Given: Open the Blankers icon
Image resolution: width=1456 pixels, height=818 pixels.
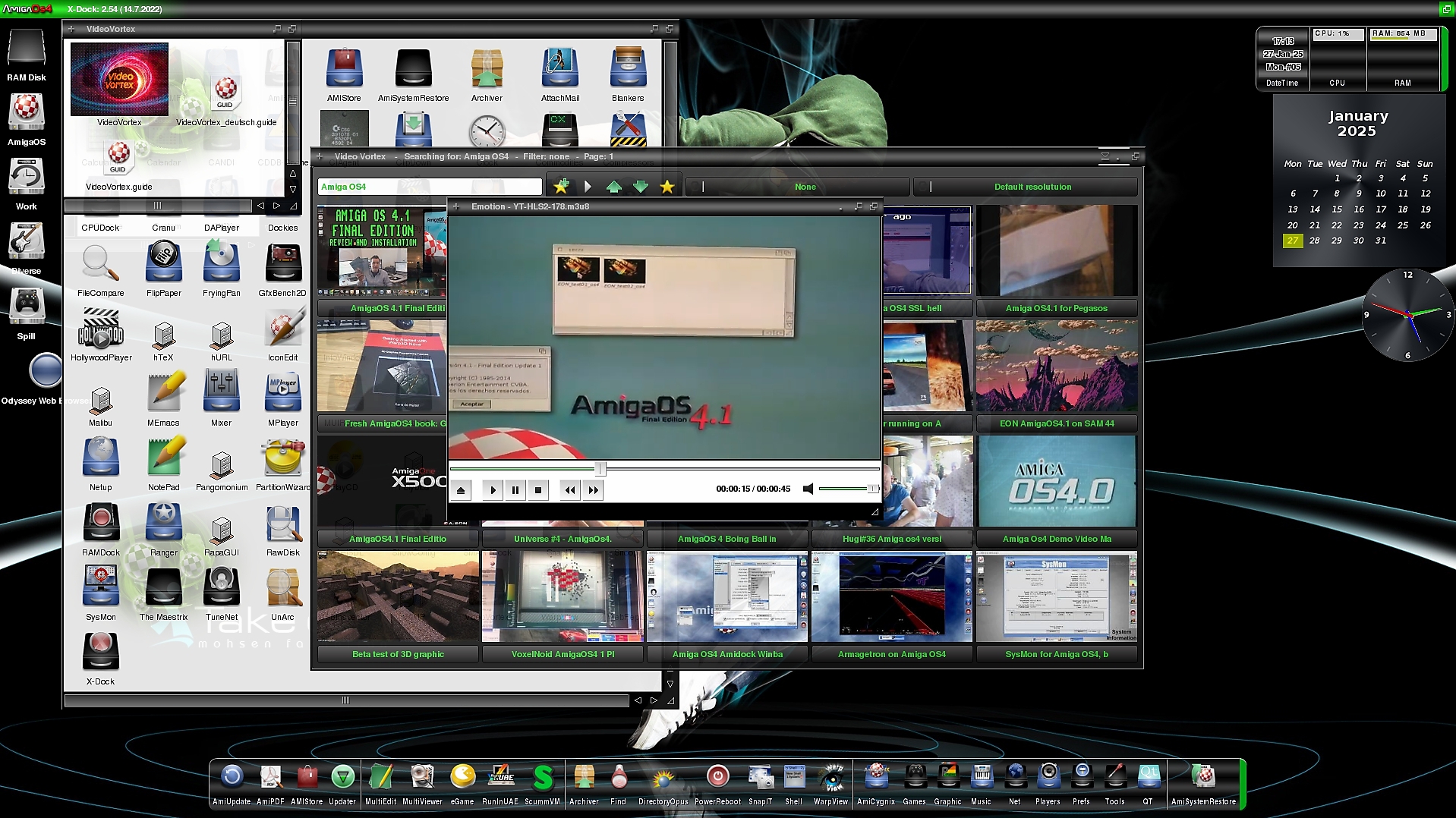Looking at the screenshot, I should [x=628, y=68].
